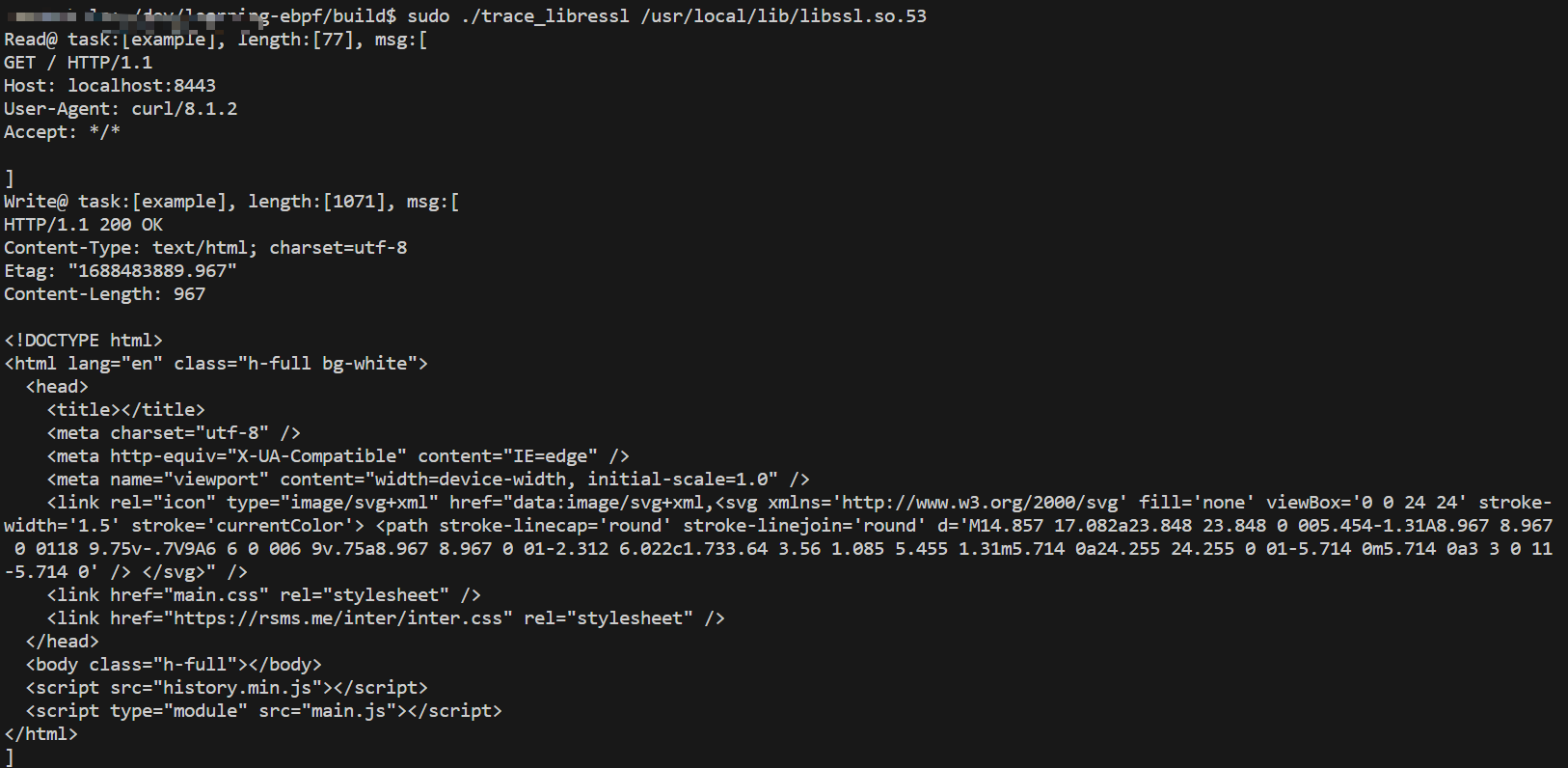Click the Accept: */* header line
Screen dimensions: 1568x768
coord(62,132)
